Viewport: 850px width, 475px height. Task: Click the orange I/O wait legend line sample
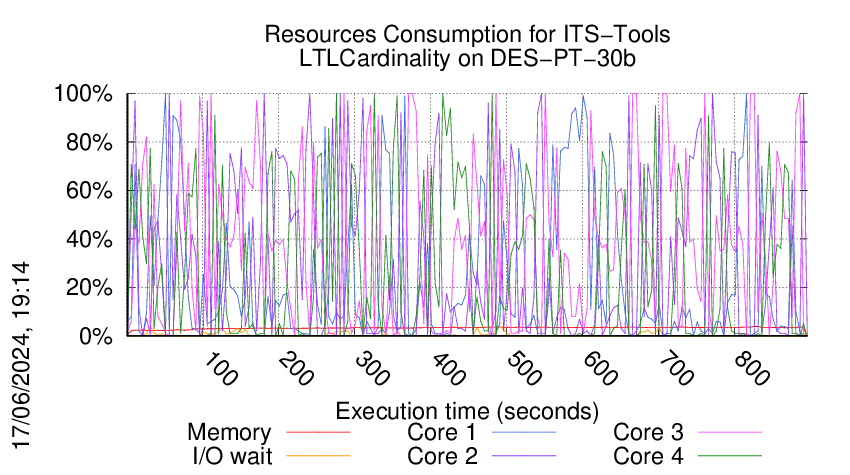318,456
